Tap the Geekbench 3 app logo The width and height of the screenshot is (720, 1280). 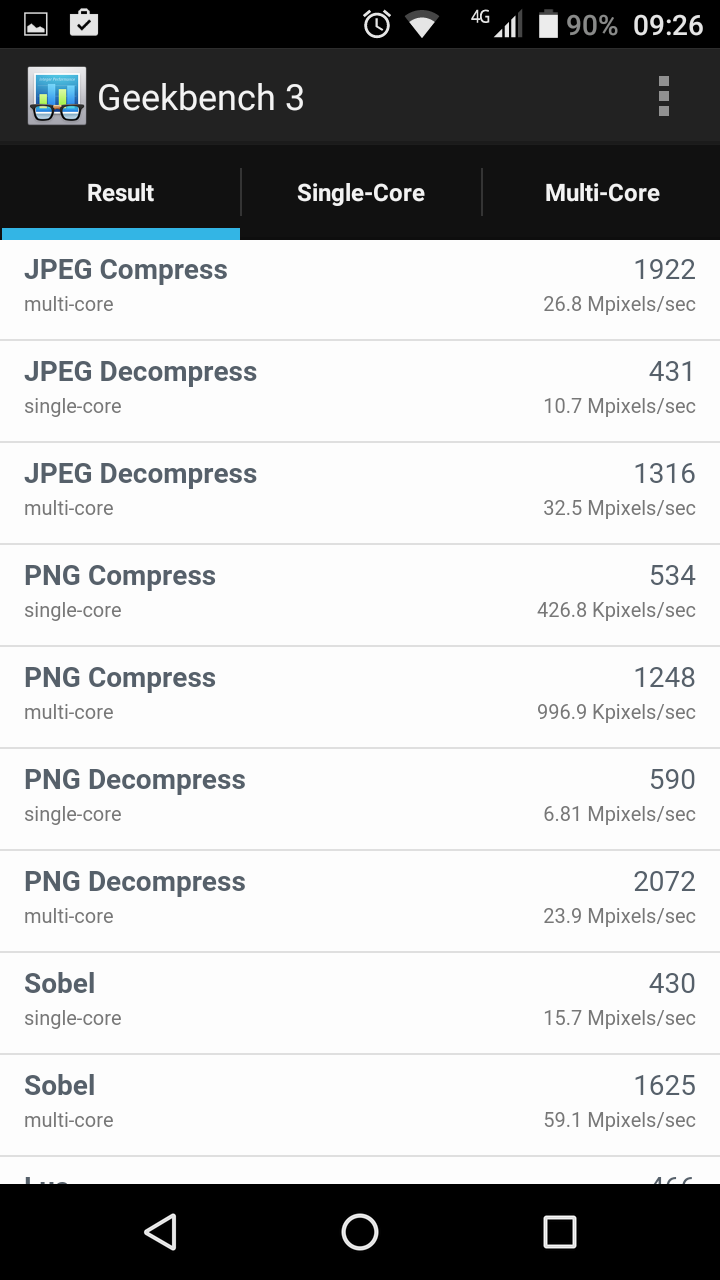57,97
